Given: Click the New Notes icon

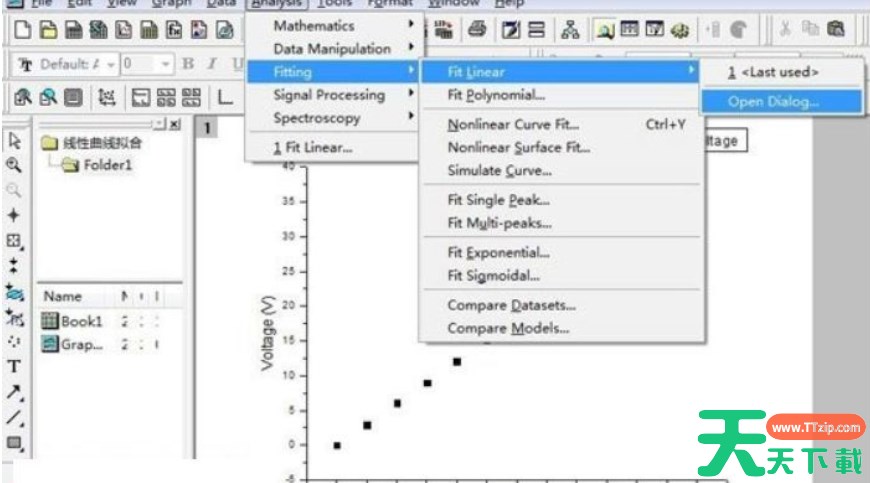Looking at the screenshot, I should (x=224, y=30).
